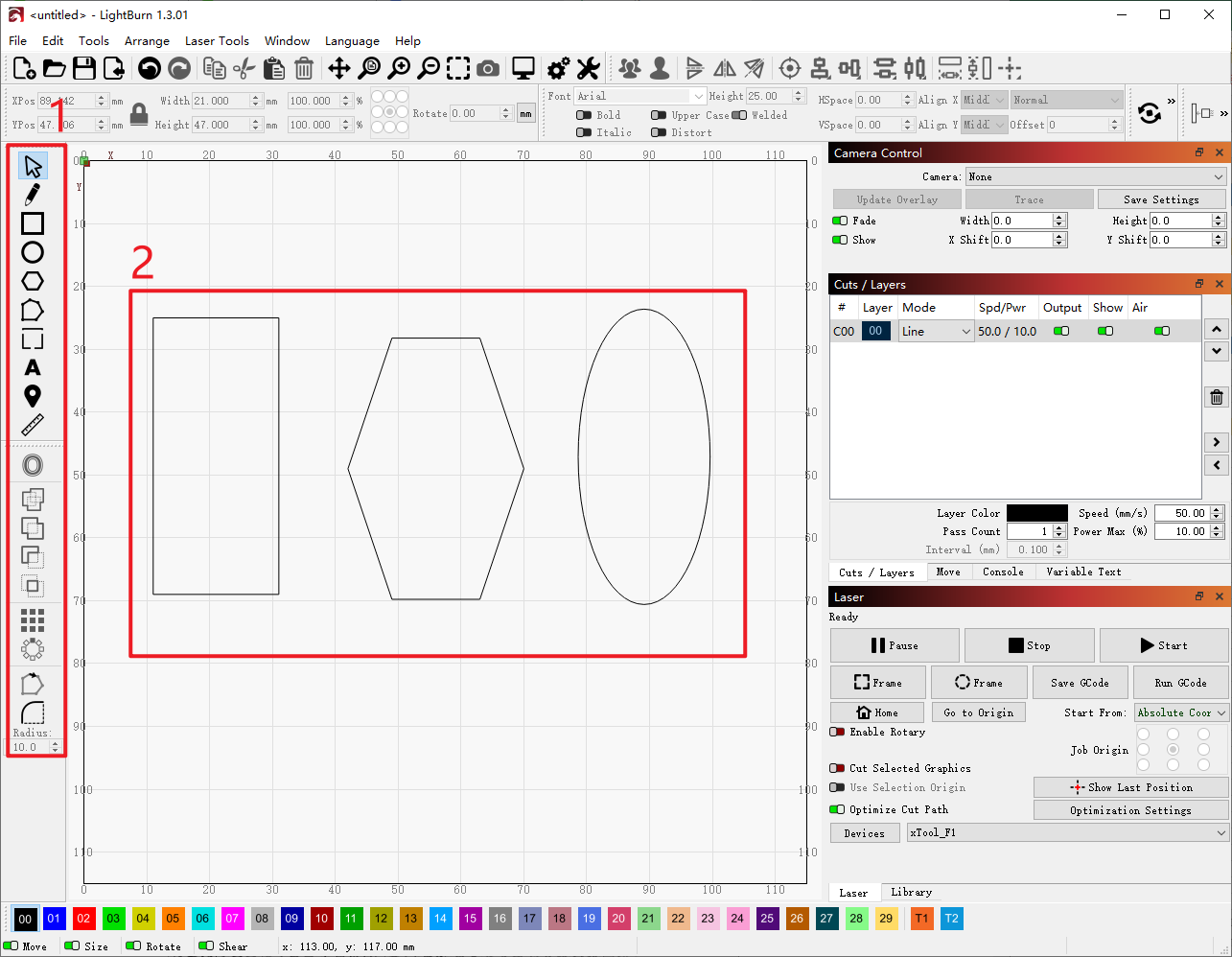The image size is (1232, 957).
Task: Undo the last action
Action: (149, 68)
